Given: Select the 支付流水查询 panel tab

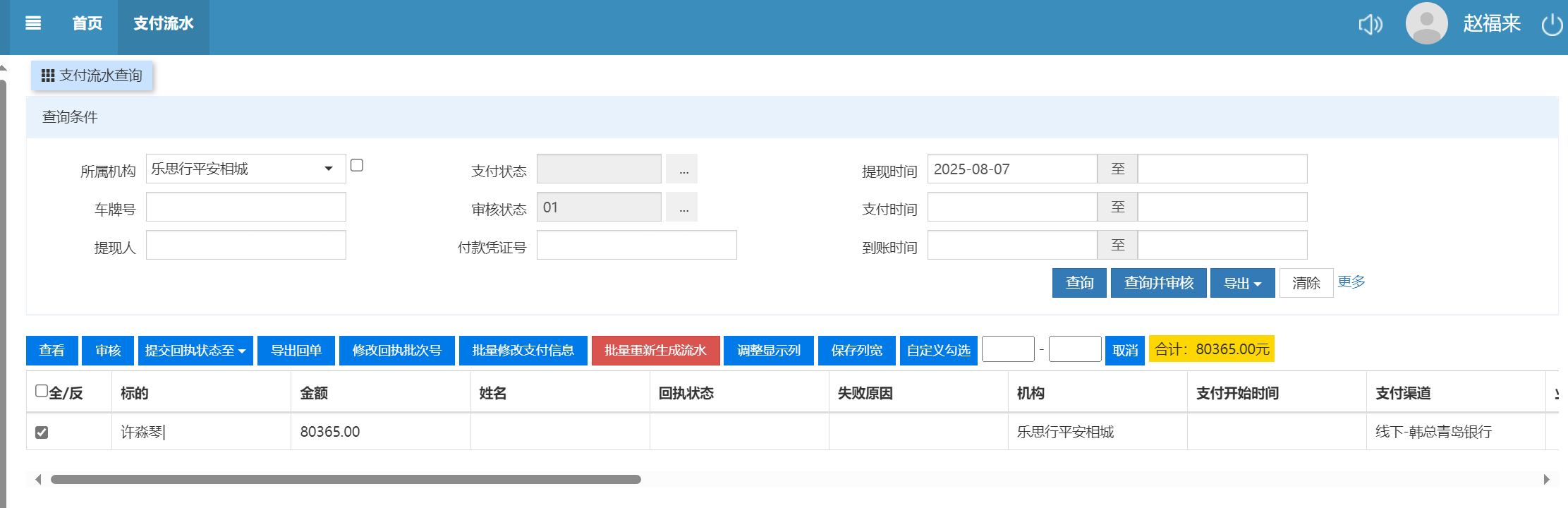Looking at the screenshot, I should [92, 75].
